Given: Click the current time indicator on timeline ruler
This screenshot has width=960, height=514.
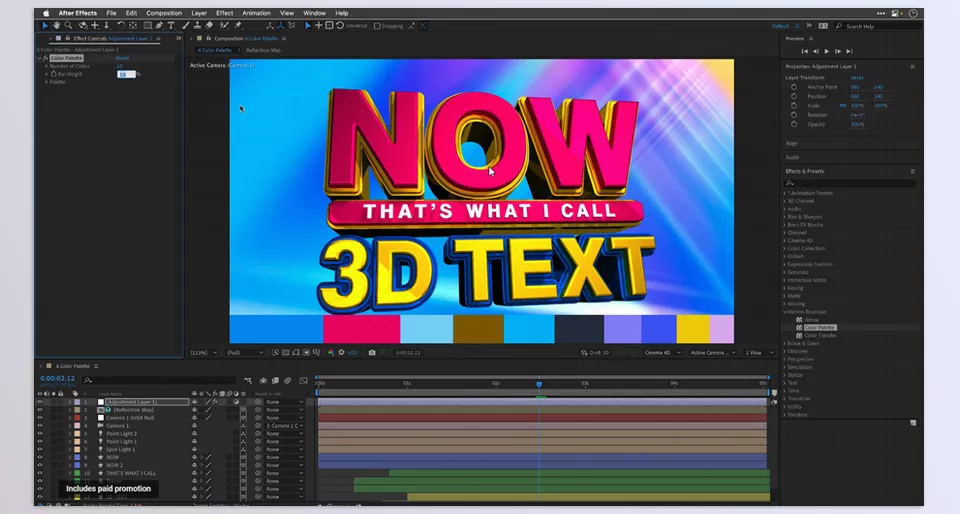Looking at the screenshot, I should tap(539, 384).
